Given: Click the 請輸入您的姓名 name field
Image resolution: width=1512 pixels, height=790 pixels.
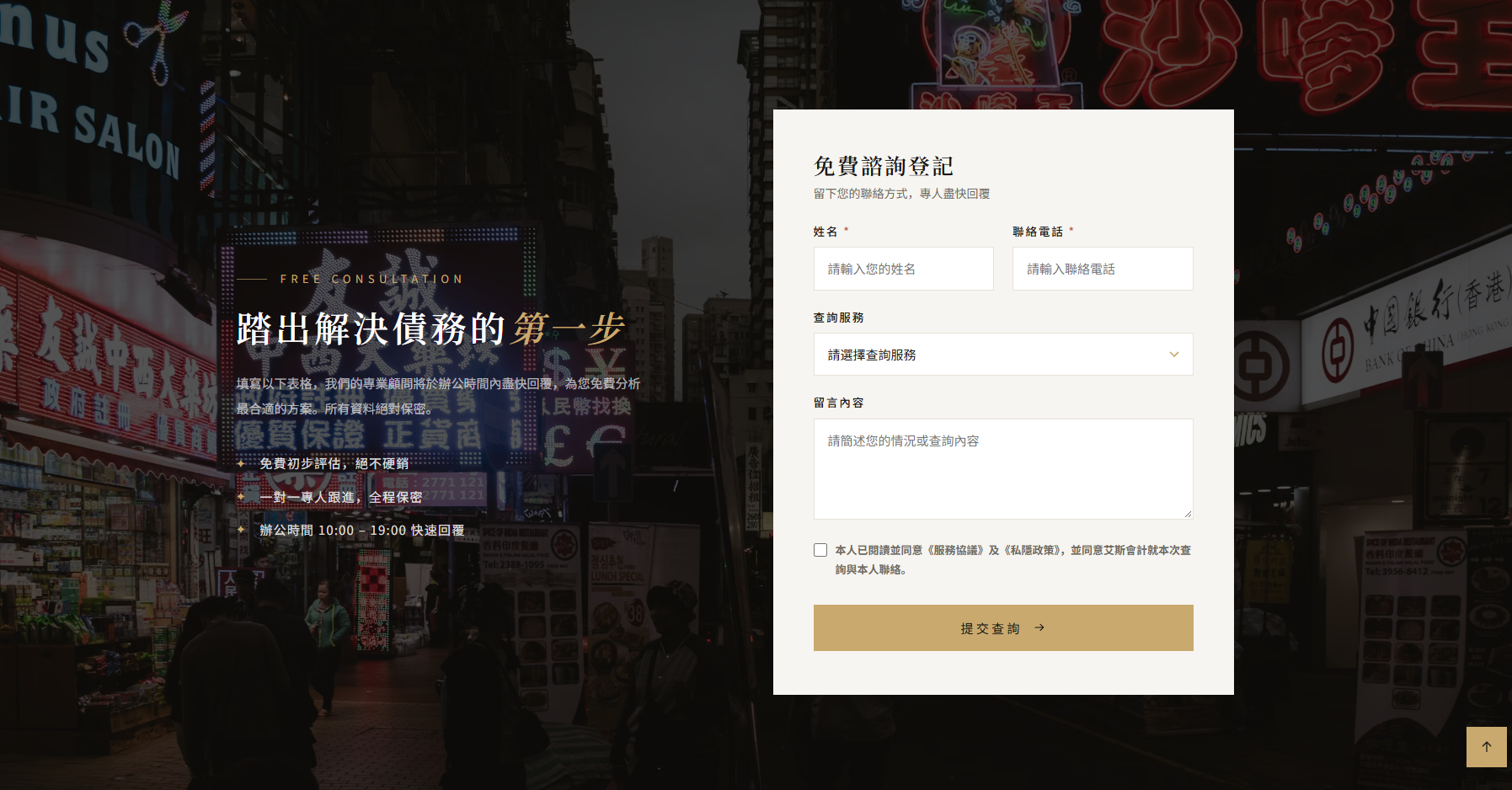Looking at the screenshot, I should pyautogui.click(x=904, y=269).
